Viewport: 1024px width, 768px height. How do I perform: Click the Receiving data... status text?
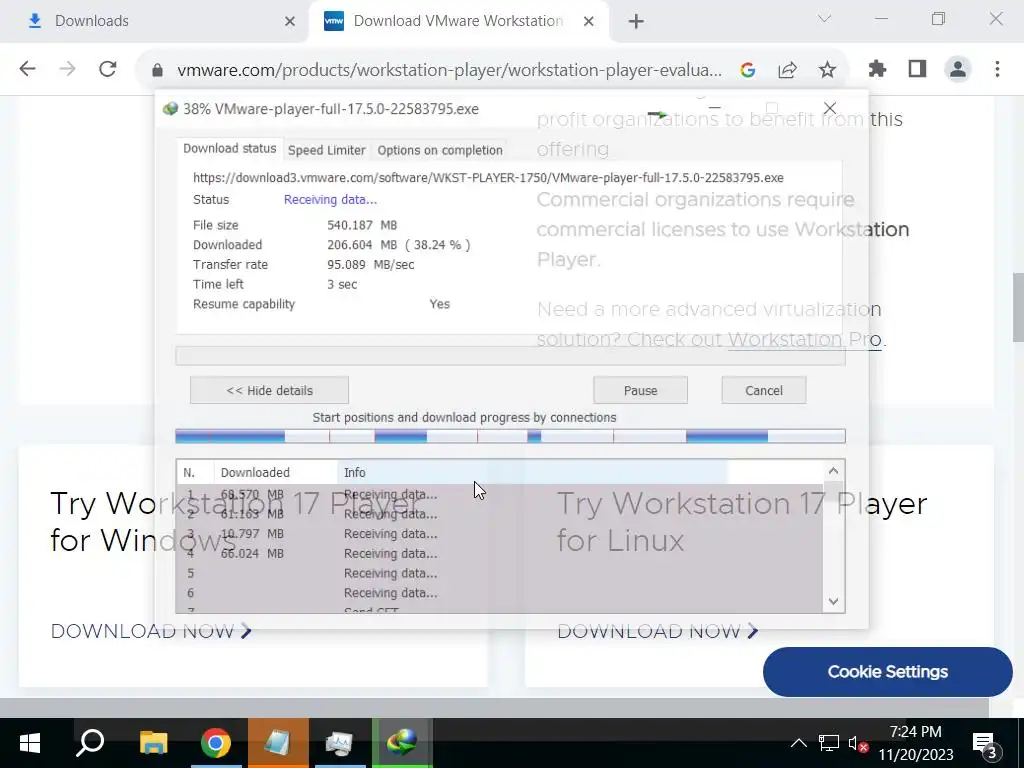tap(330, 200)
